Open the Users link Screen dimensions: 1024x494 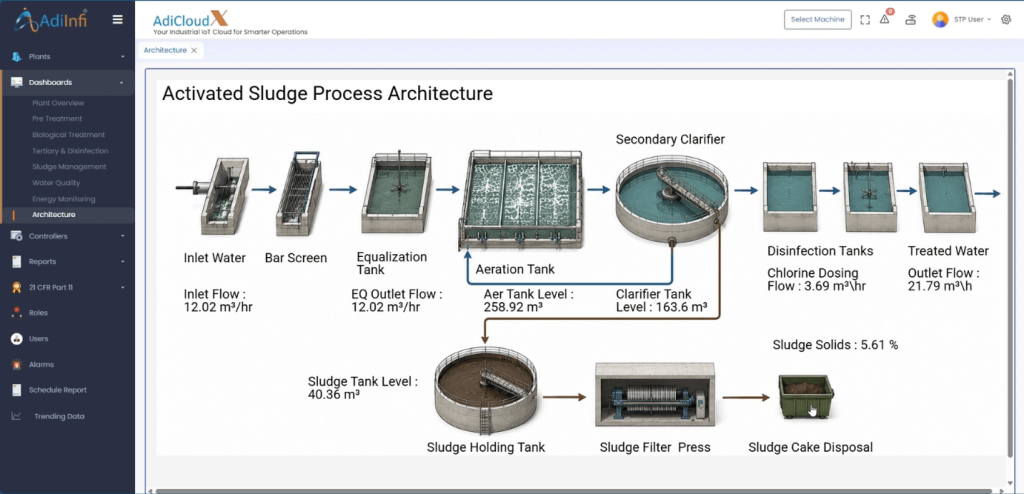(x=39, y=338)
